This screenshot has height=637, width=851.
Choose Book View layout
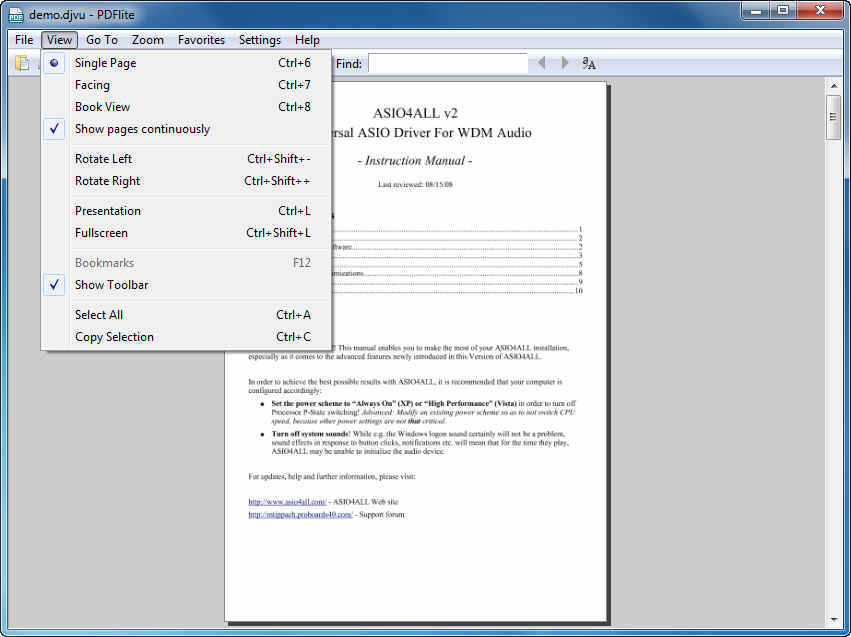187,107
